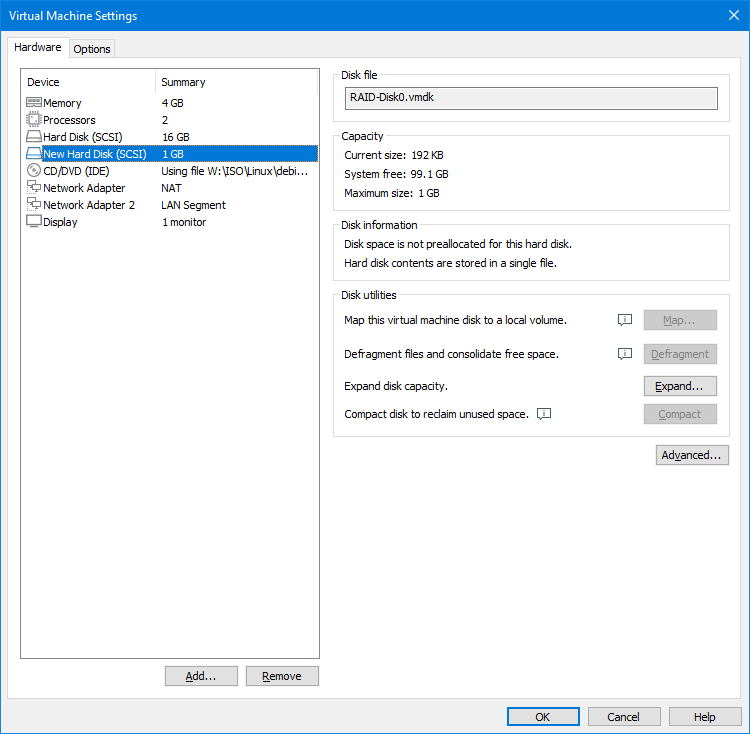The width and height of the screenshot is (750, 734).
Task: Open the Advanced... disk settings
Action: click(x=692, y=455)
